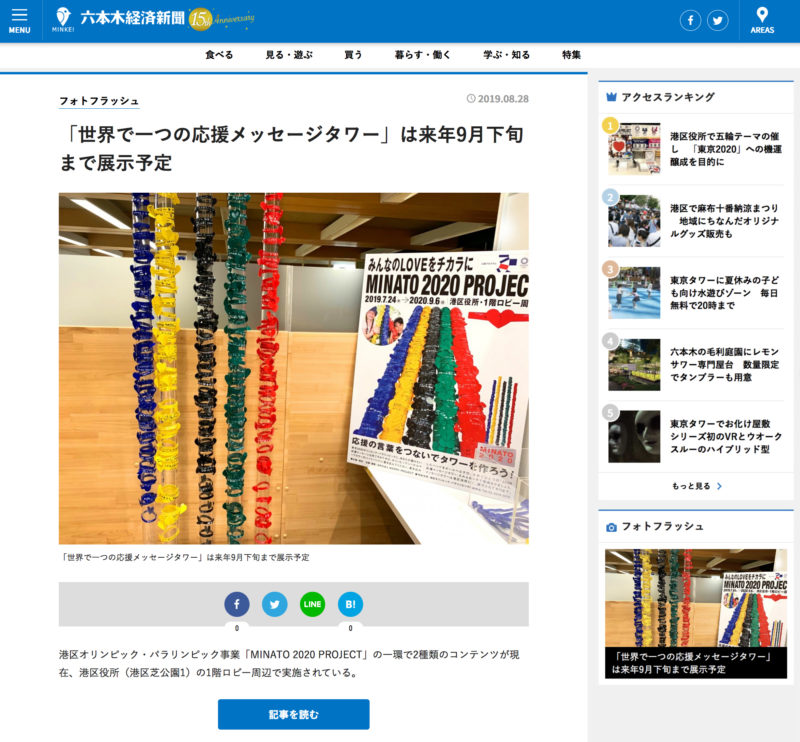
Task: Bookmark article with Hatena B! button
Action: (351, 604)
